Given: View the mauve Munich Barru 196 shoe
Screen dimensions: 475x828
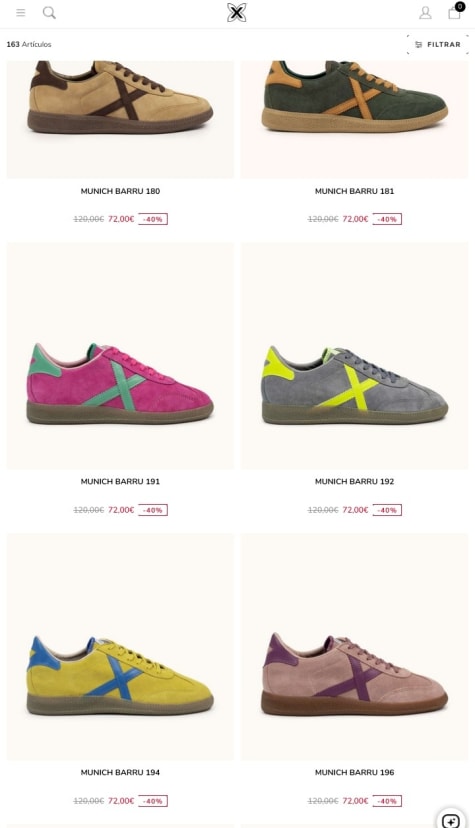Looking at the screenshot, I should pyautogui.click(x=355, y=647).
